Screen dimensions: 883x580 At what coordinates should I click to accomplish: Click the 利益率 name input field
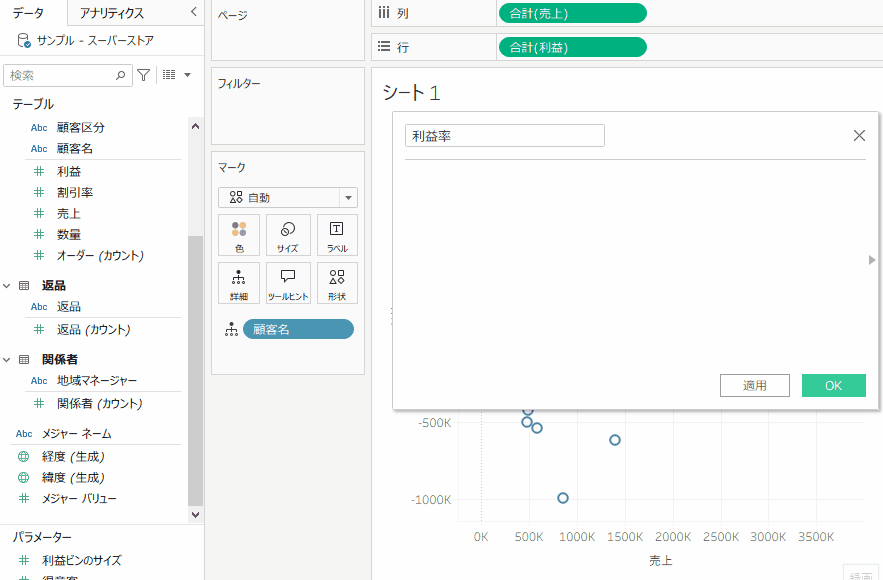click(x=504, y=136)
